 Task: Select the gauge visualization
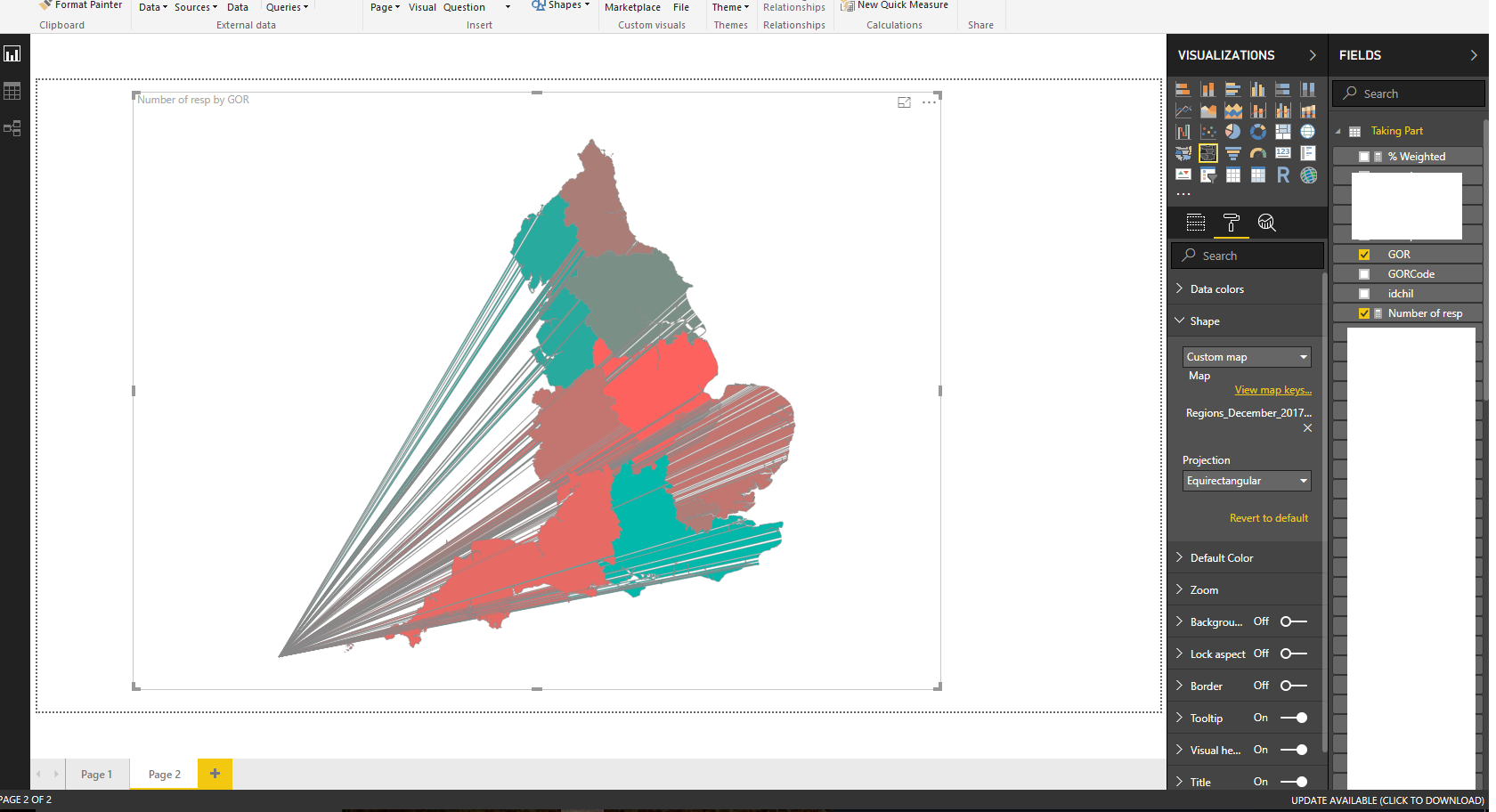click(x=1257, y=154)
